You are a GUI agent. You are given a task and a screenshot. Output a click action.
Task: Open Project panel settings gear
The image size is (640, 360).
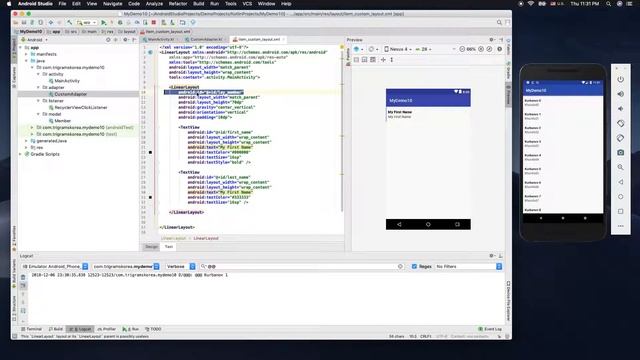[125, 40]
